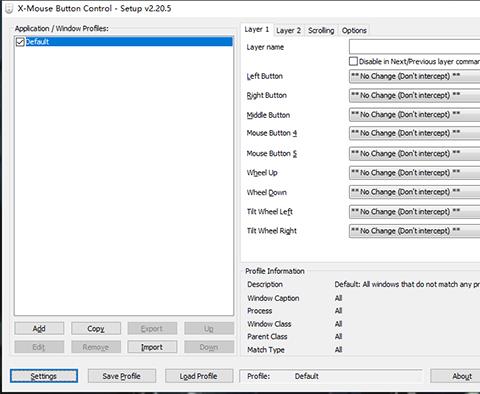The image size is (480, 394).
Task: Click the Add profile button
Action: [x=39, y=329]
